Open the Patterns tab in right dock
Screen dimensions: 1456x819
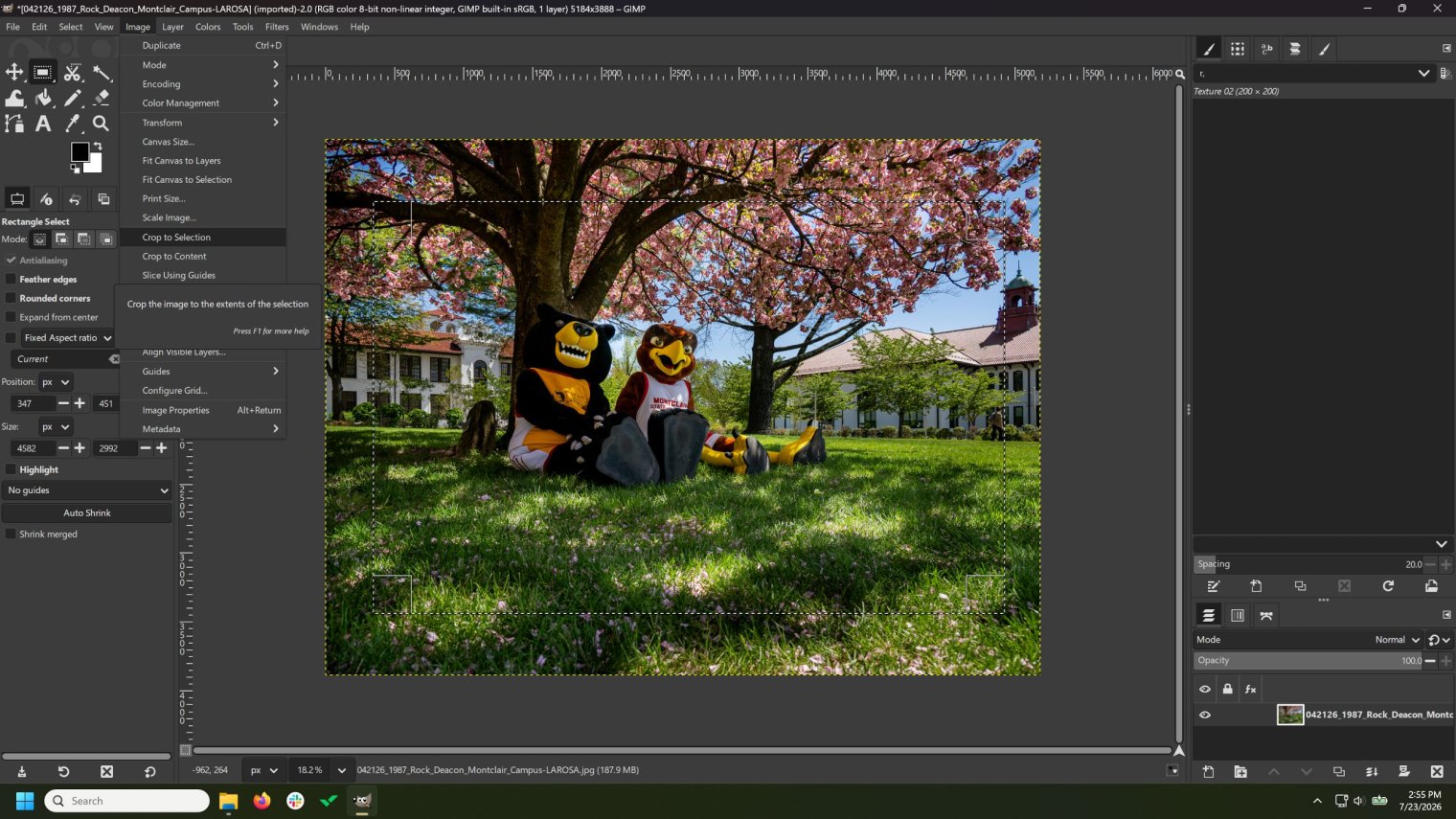pos(1238,49)
